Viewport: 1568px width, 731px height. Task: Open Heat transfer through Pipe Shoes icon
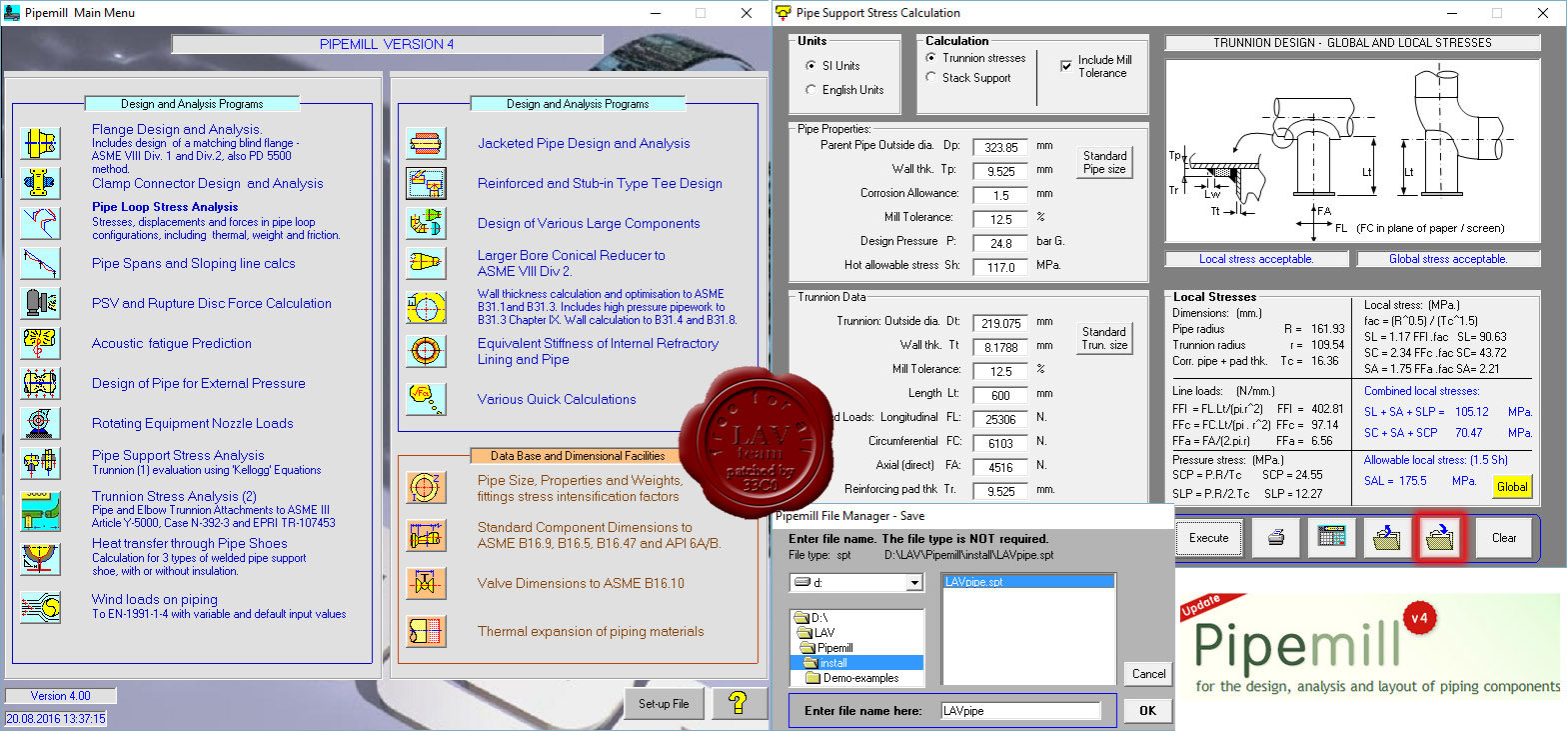(x=41, y=558)
